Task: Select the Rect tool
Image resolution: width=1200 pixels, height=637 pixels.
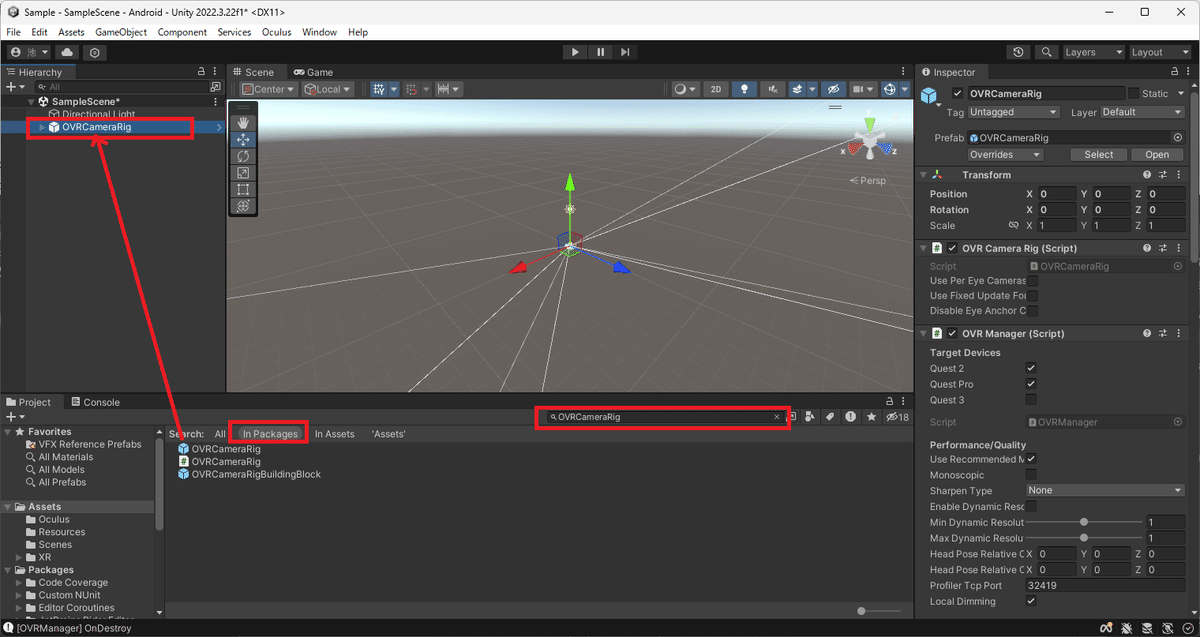Action: coord(243,189)
